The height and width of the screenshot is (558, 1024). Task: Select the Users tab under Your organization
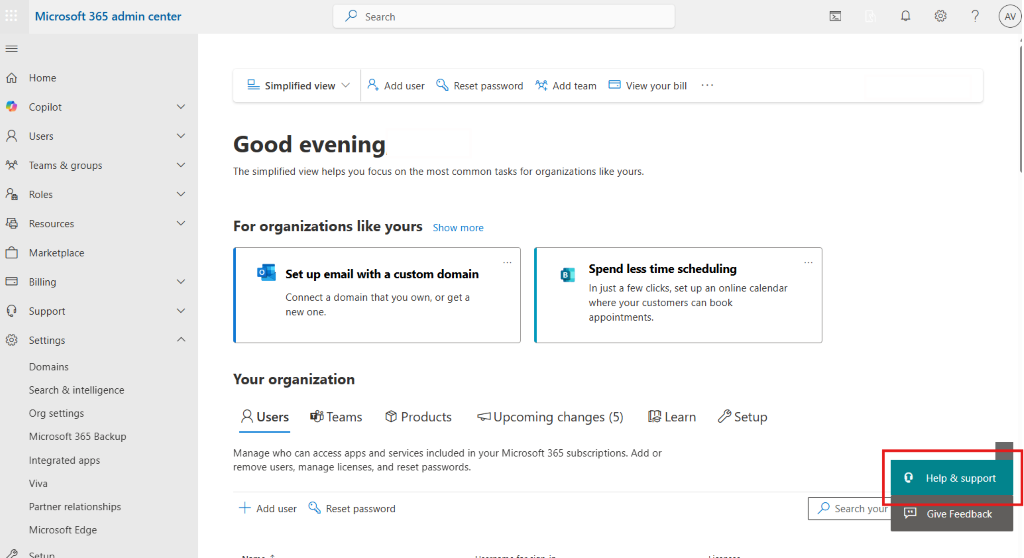click(x=264, y=417)
